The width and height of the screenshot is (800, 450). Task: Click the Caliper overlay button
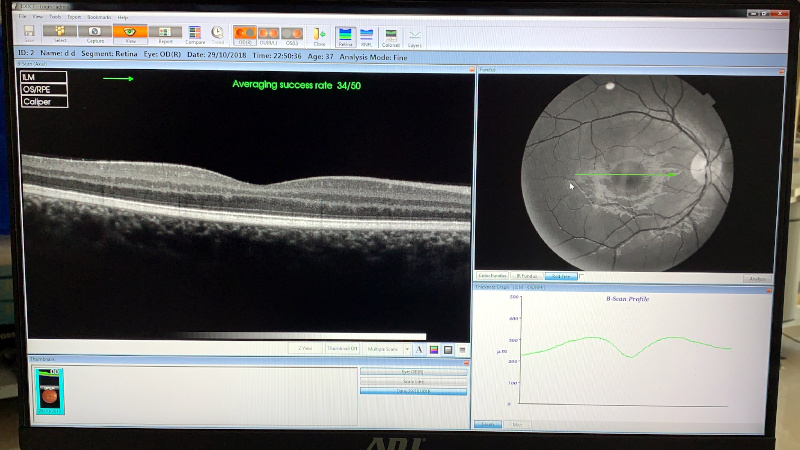click(42, 100)
